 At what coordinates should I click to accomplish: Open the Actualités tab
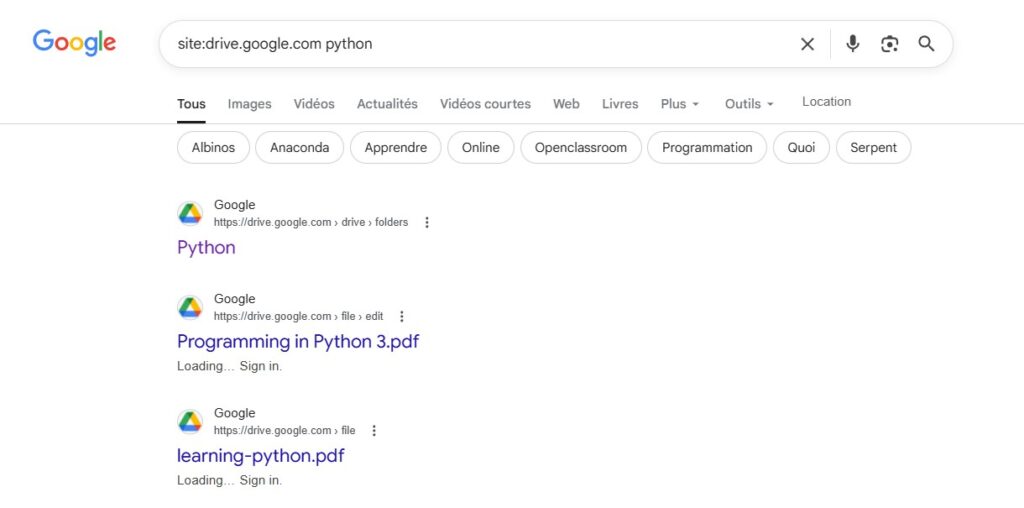tap(387, 104)
